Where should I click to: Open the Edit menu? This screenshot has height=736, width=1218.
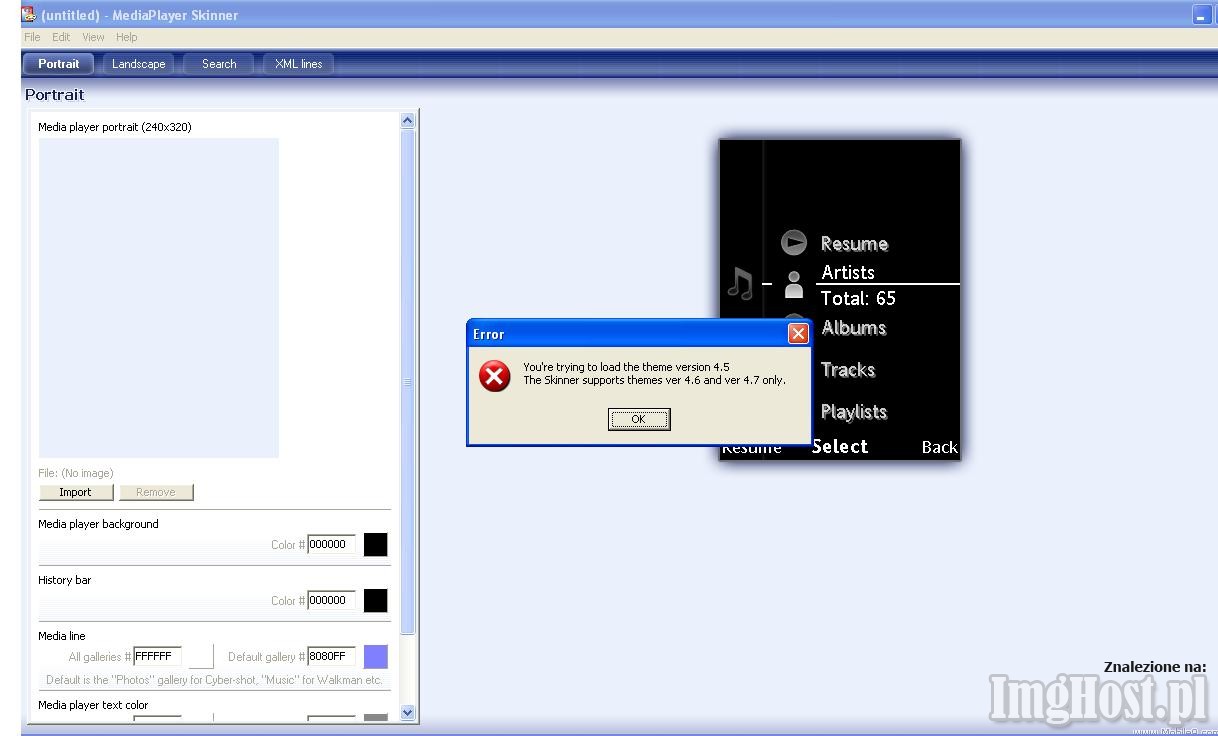pos(61,37)
